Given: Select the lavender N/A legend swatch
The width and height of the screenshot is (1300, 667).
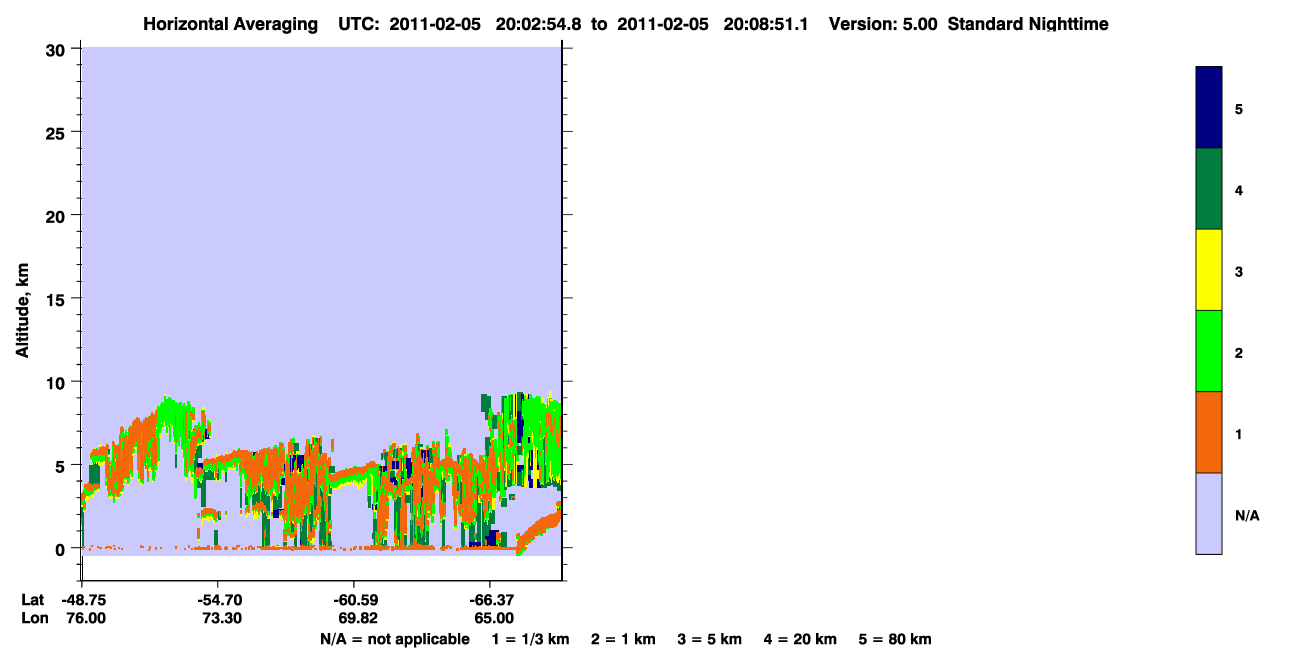Looking at the screenshot, I should 1209,513.
